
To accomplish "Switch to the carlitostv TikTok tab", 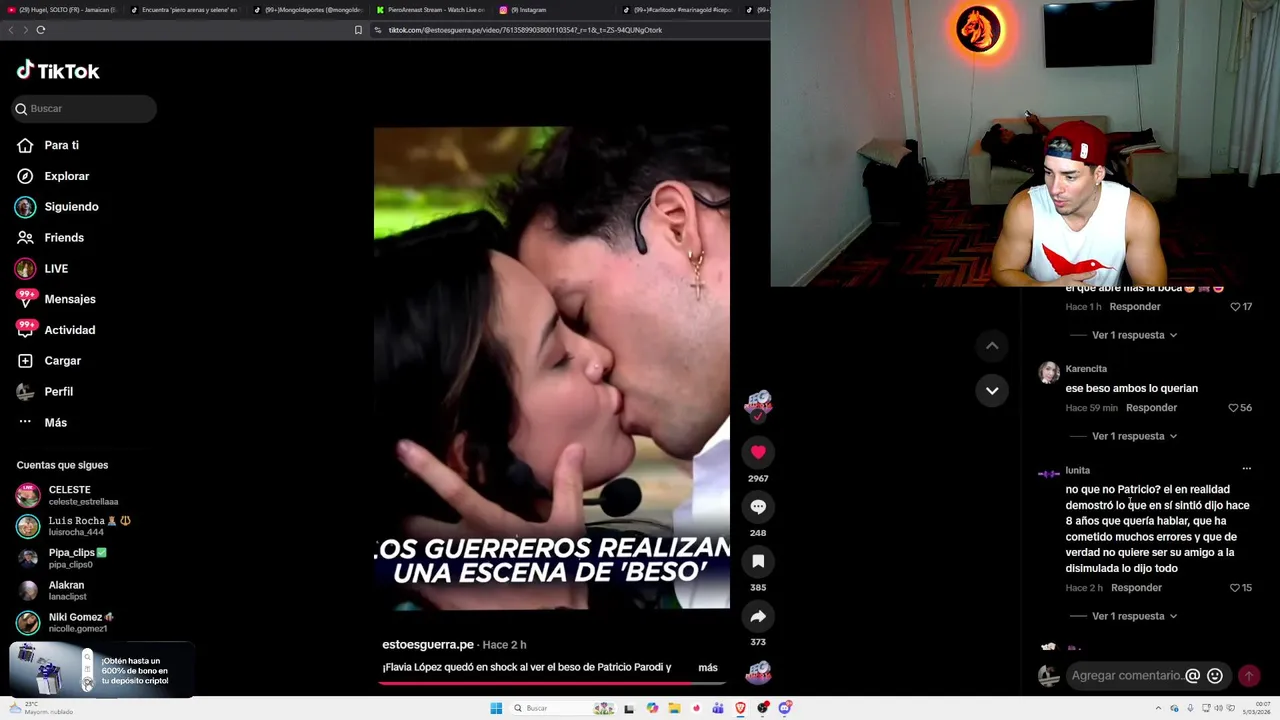I will [x=676, y=10].
